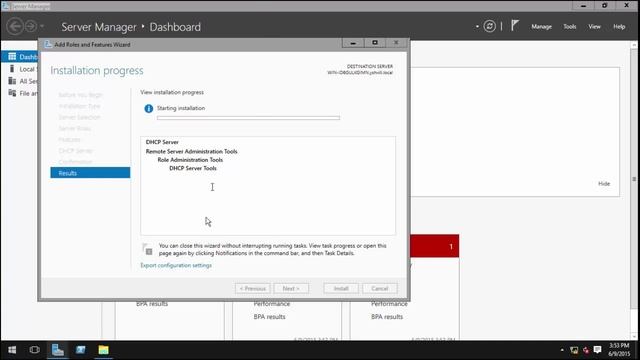The width and height of the screenshot is (640, 360).
Task: Click the middle tile's Performance entry
Action: click(271, 304)
